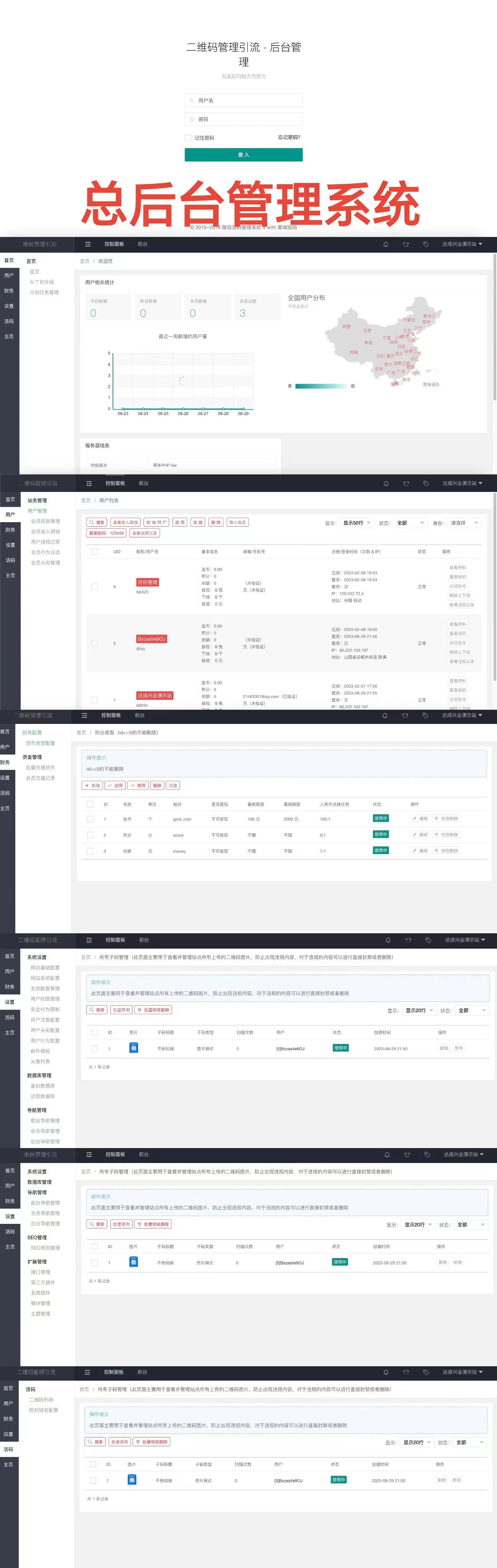Click the hamburger menu icon in the 欢迎页 header
Image resolution: width=497 pixels, height=1568 pixels.
(88, 244)
